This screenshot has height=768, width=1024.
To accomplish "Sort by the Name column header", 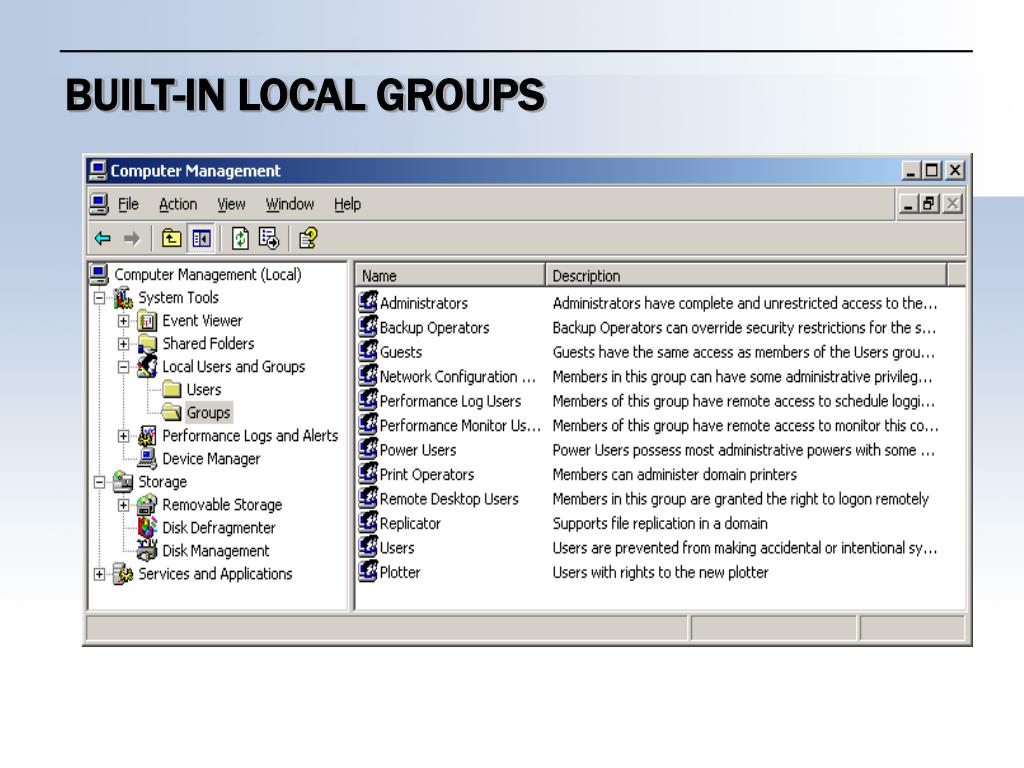I will (x=450, y=276).
